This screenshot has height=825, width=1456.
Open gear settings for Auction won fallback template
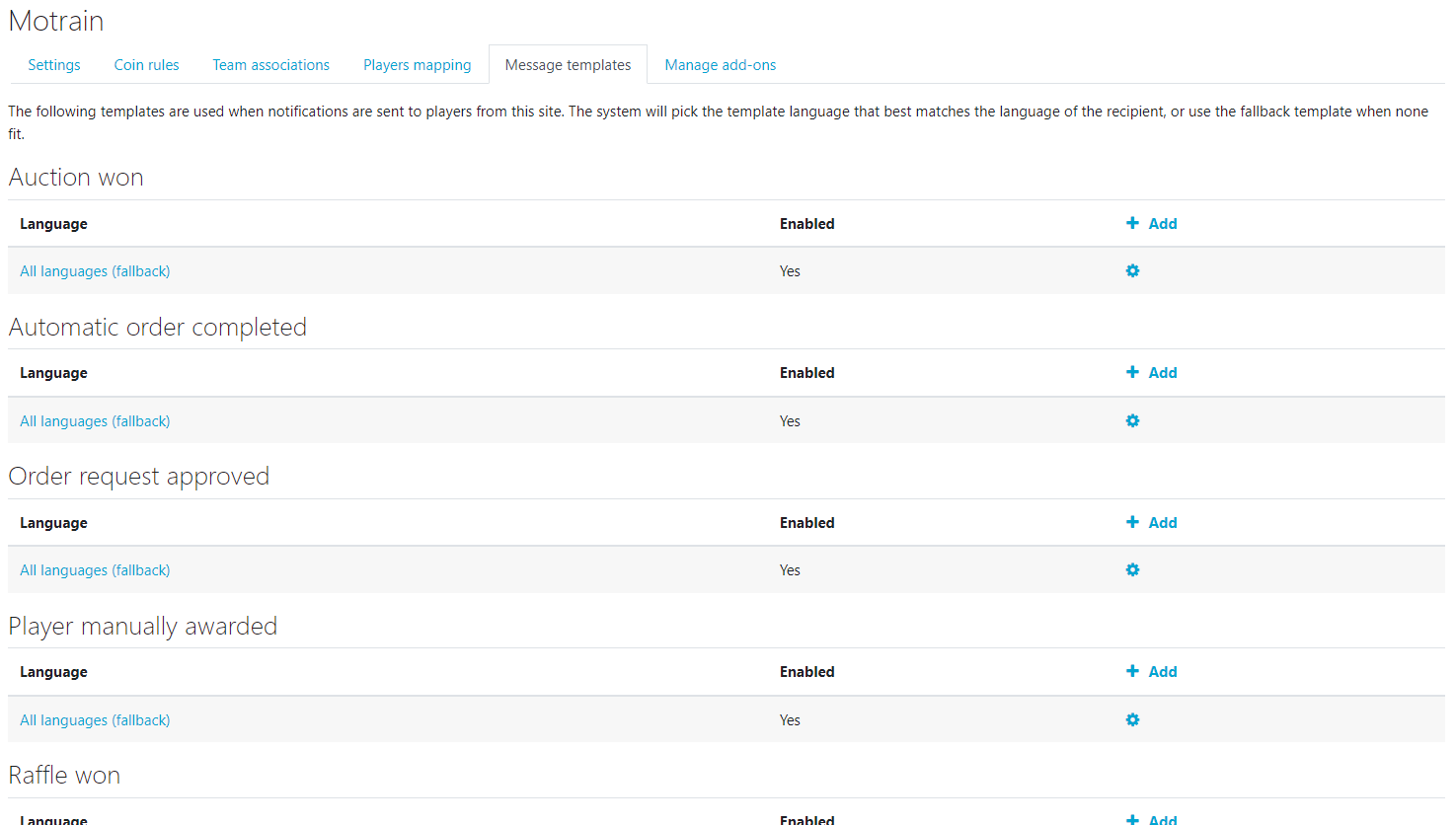pos(1132,270)
